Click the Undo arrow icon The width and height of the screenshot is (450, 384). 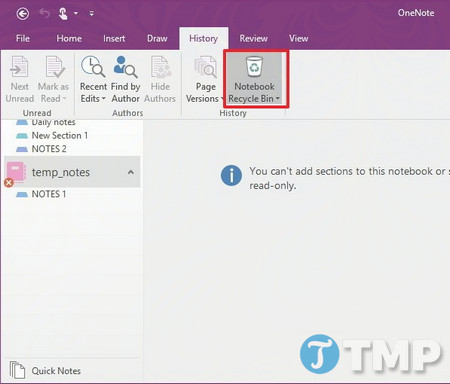(44, 14)
